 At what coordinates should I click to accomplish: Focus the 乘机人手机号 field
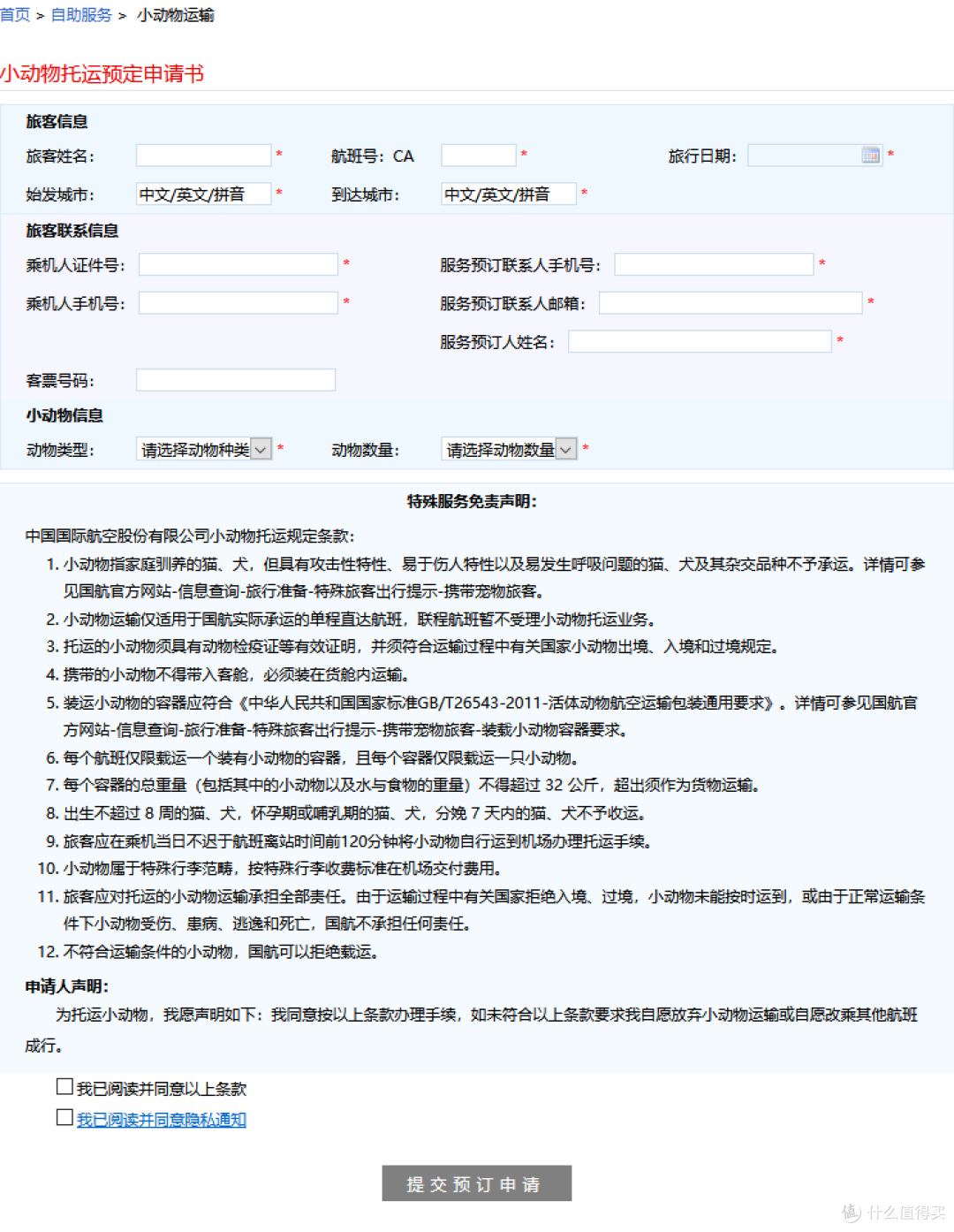pos(238,303)
